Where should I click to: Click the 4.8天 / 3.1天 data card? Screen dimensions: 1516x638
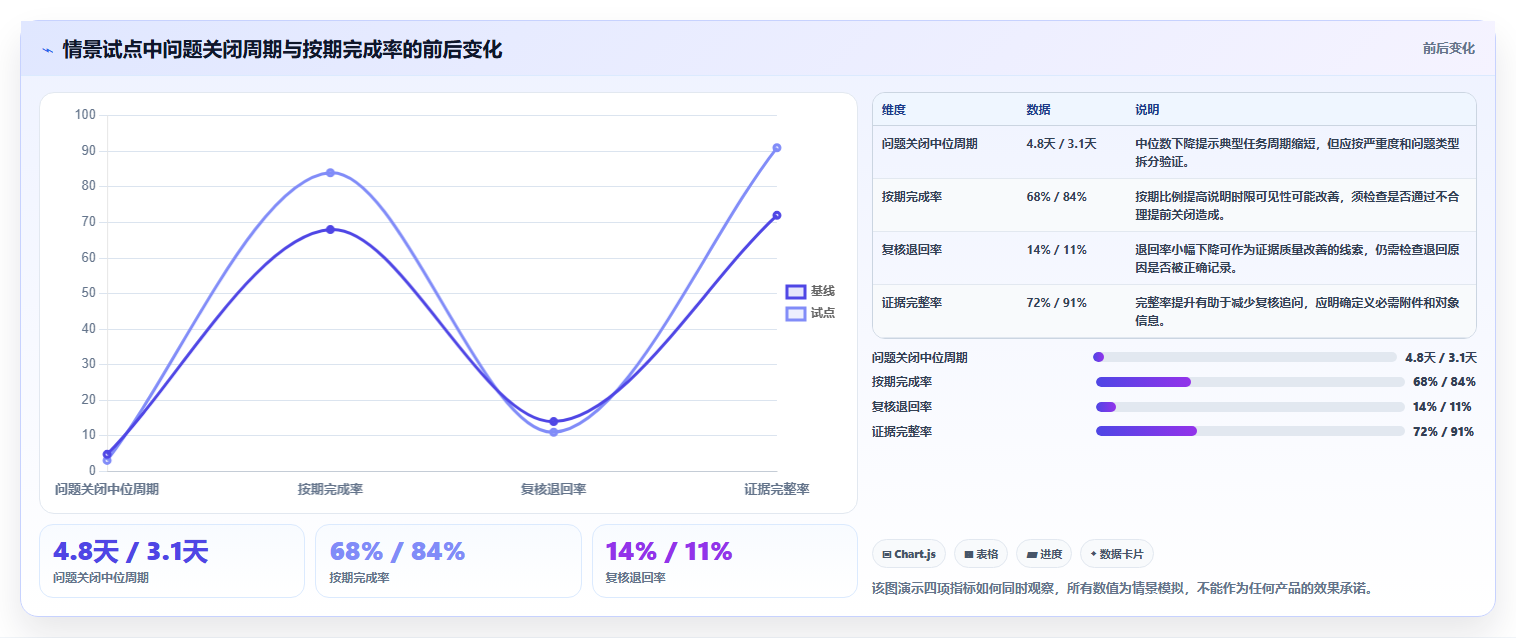point(172,561)
